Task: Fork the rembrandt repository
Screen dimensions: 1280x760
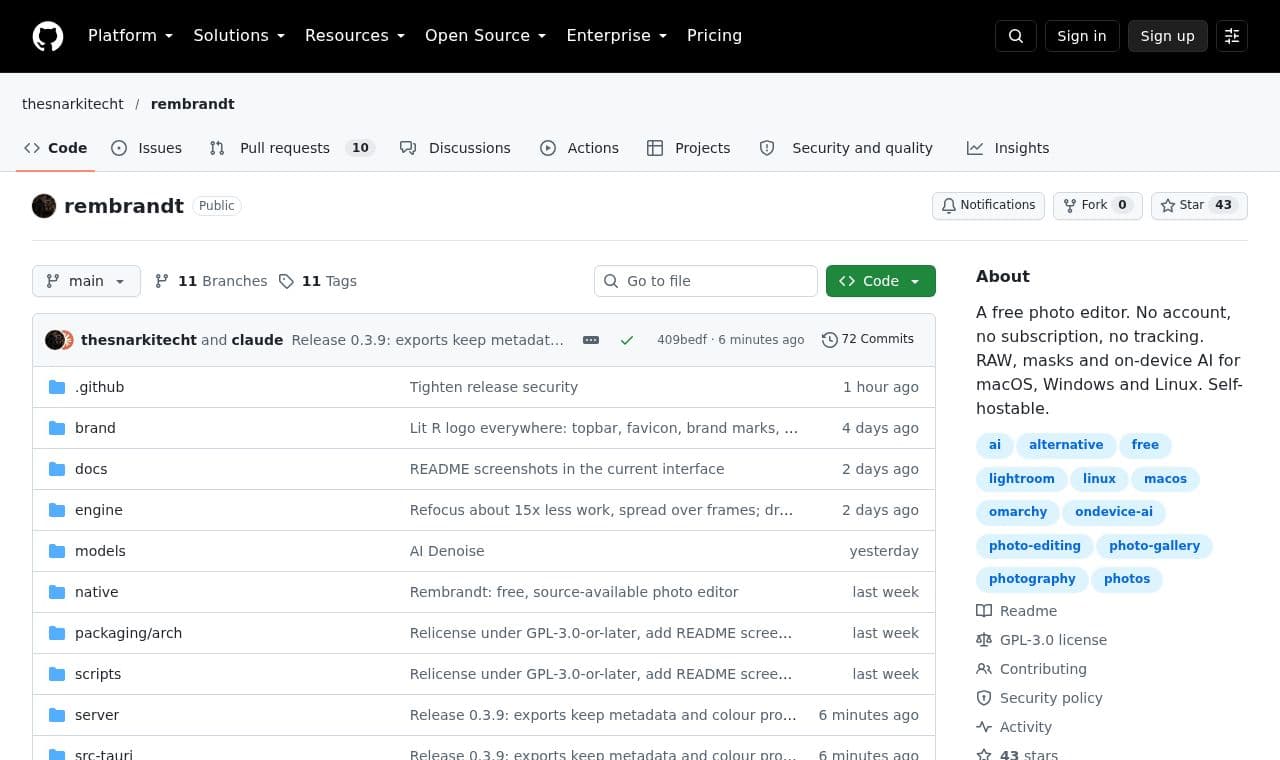Action: coord(1097,205)
